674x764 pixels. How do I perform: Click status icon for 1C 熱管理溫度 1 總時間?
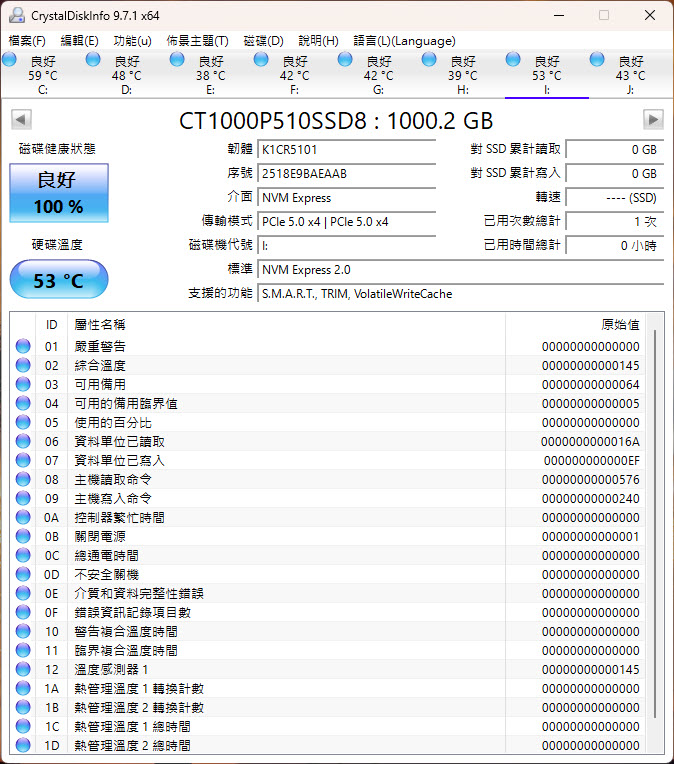pyautogui.click(x=23, y=726)
